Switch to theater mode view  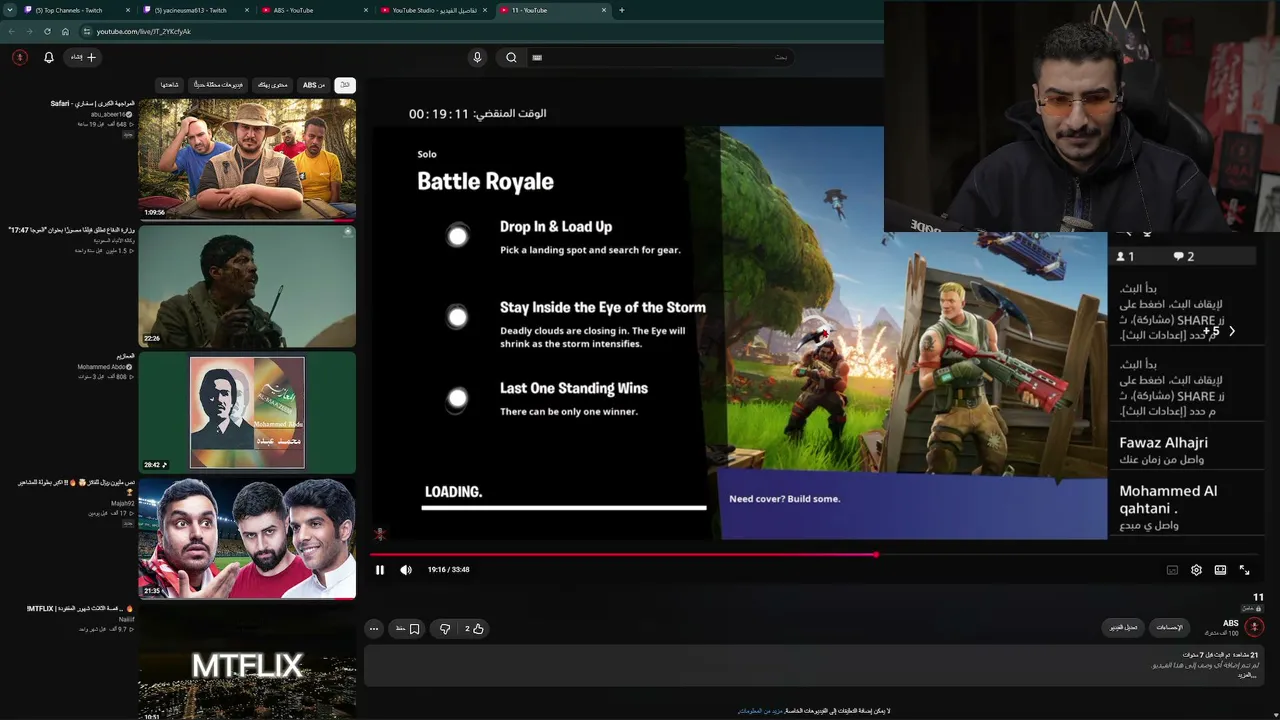pyautogui.click(x=1220, y=570)
